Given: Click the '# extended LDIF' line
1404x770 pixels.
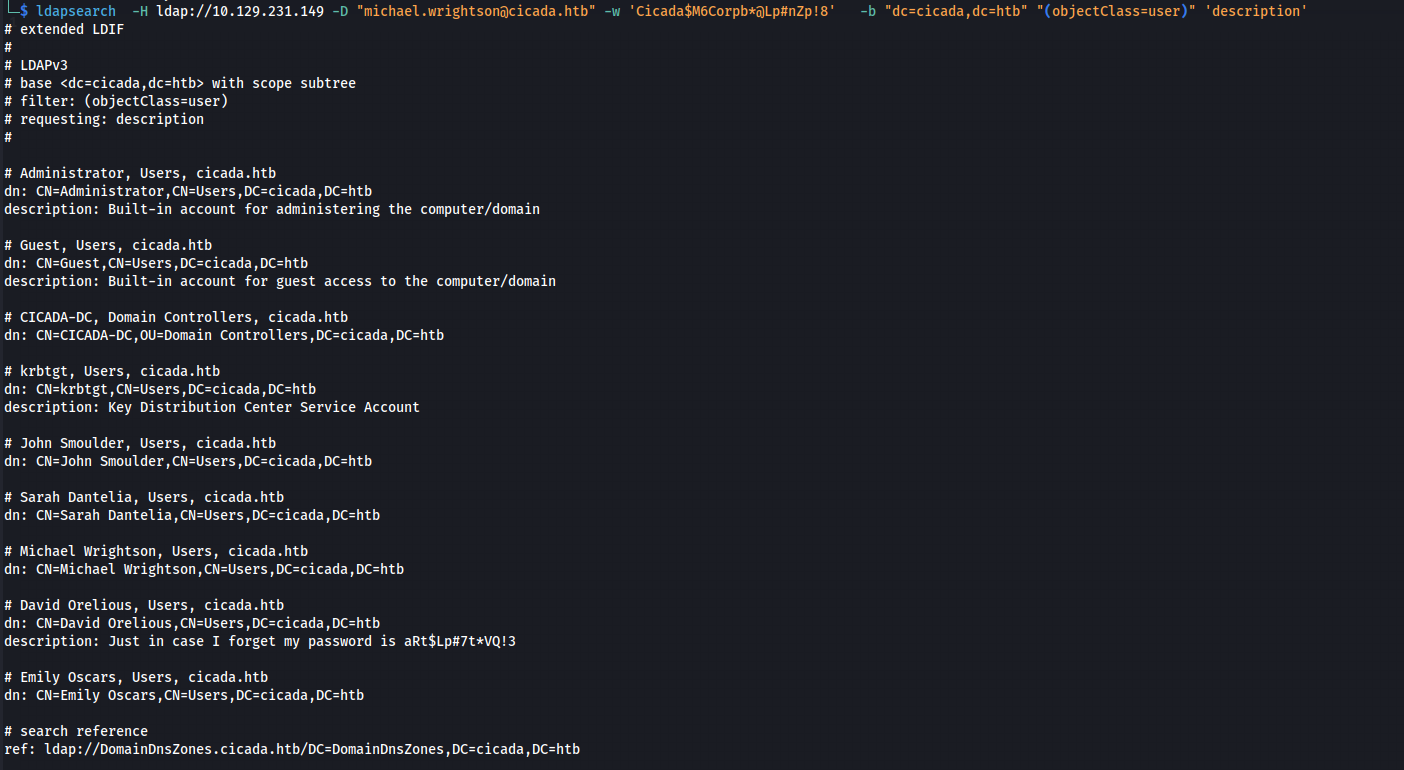Looking at the screenshot, I should (x=64, y=29).
